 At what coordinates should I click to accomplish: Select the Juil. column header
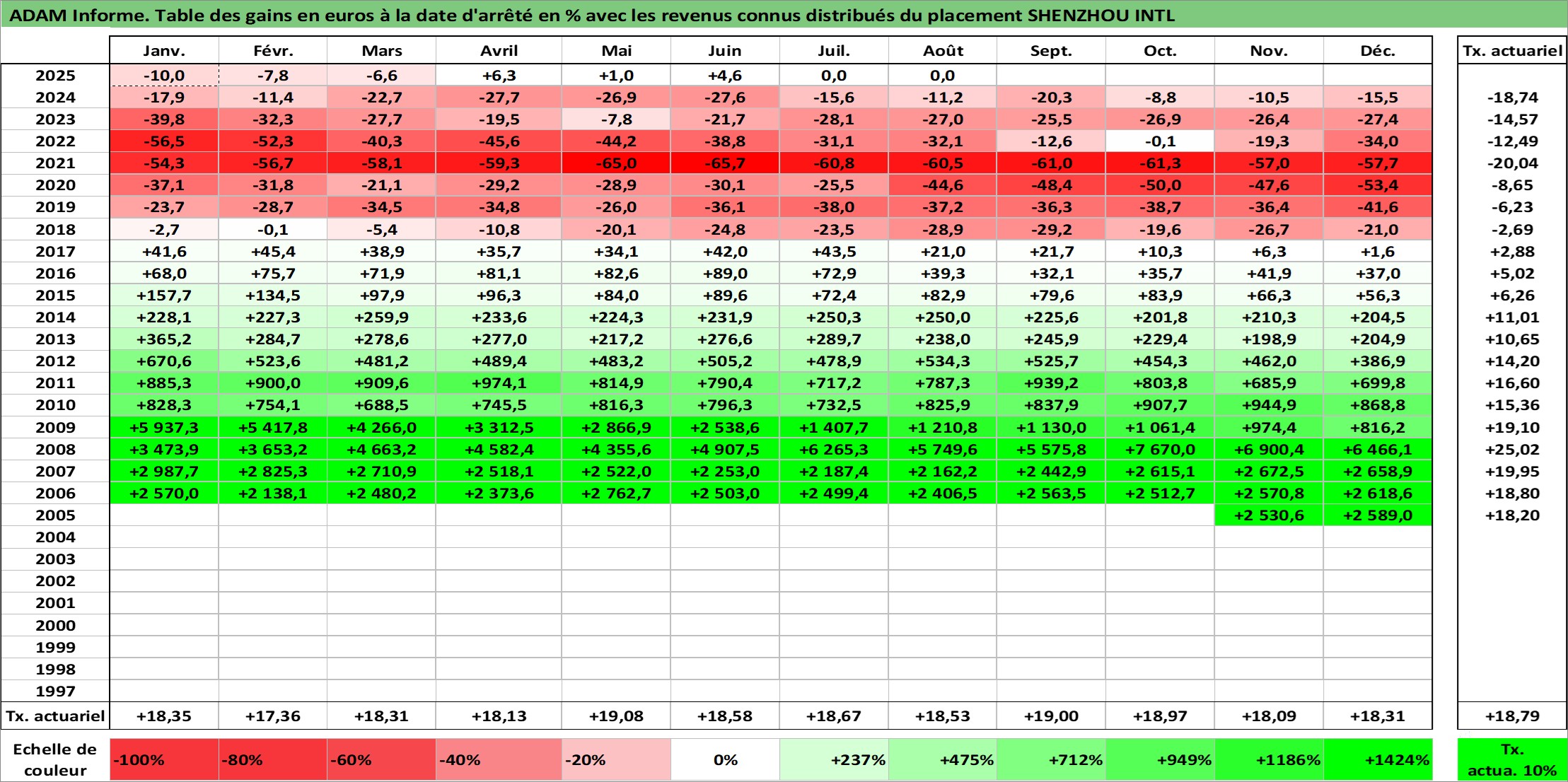(x=834, y=51)
